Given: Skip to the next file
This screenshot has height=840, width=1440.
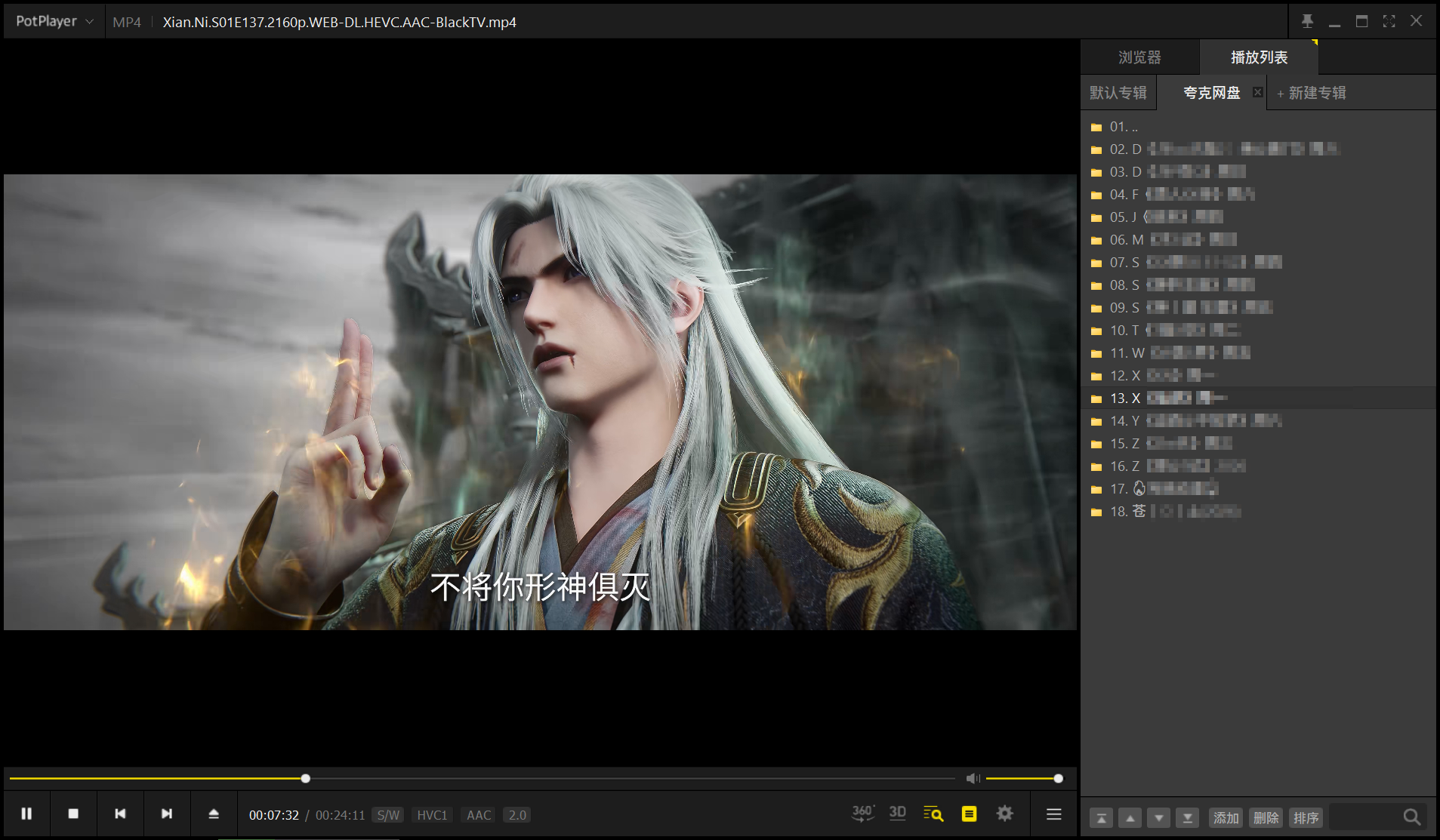Looking at the screenshot, I should click(x=167, y=814).
